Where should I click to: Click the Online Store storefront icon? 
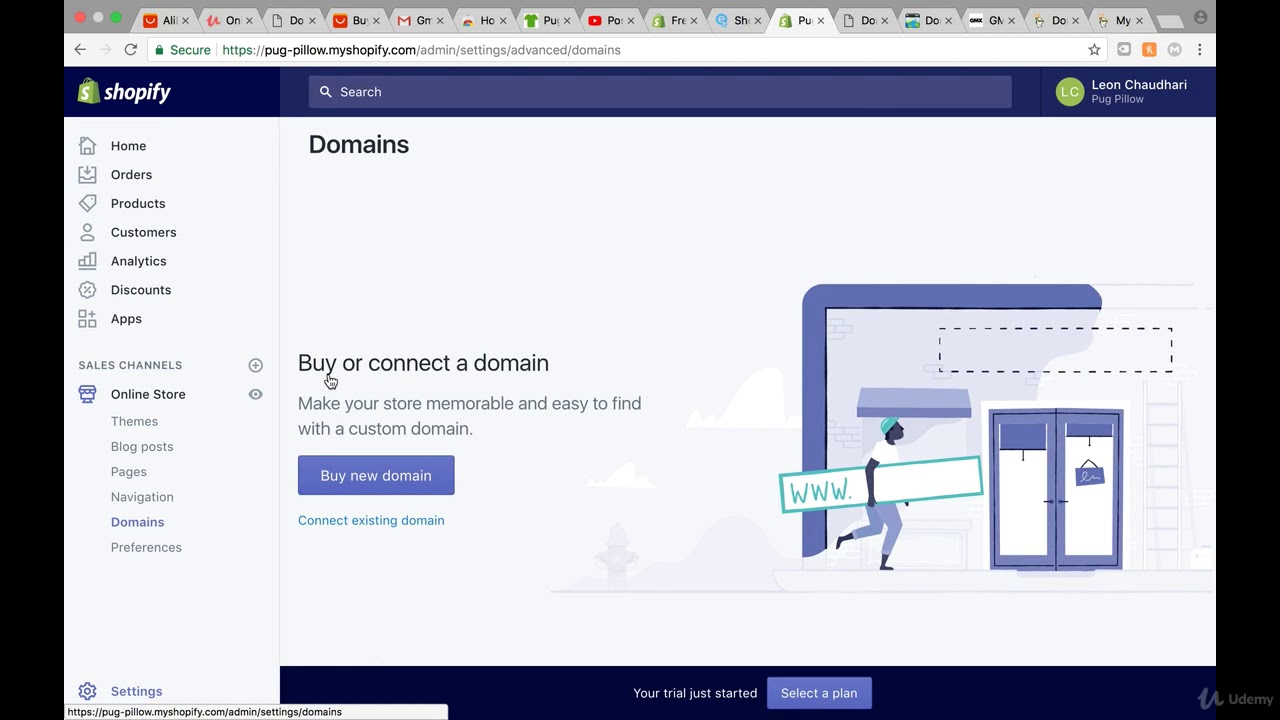click(x=88, y=394)
